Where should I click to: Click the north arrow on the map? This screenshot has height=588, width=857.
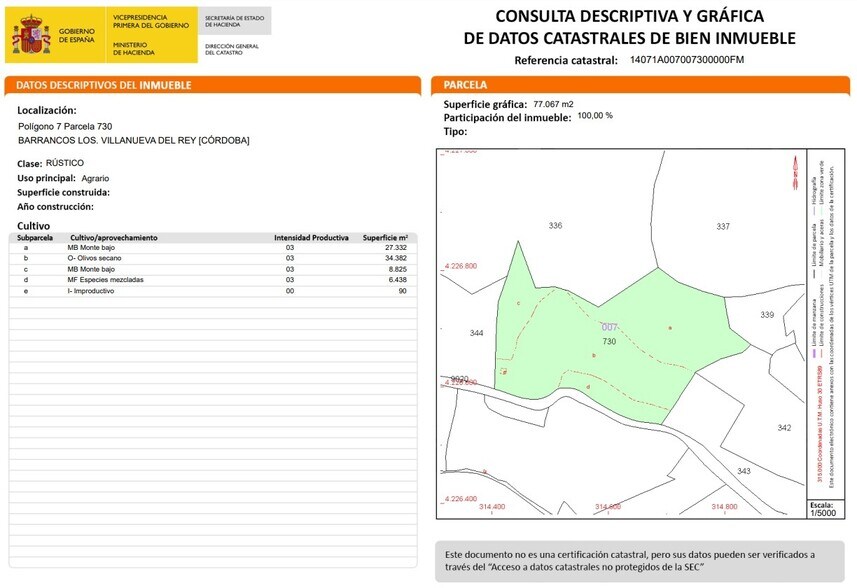796,172
